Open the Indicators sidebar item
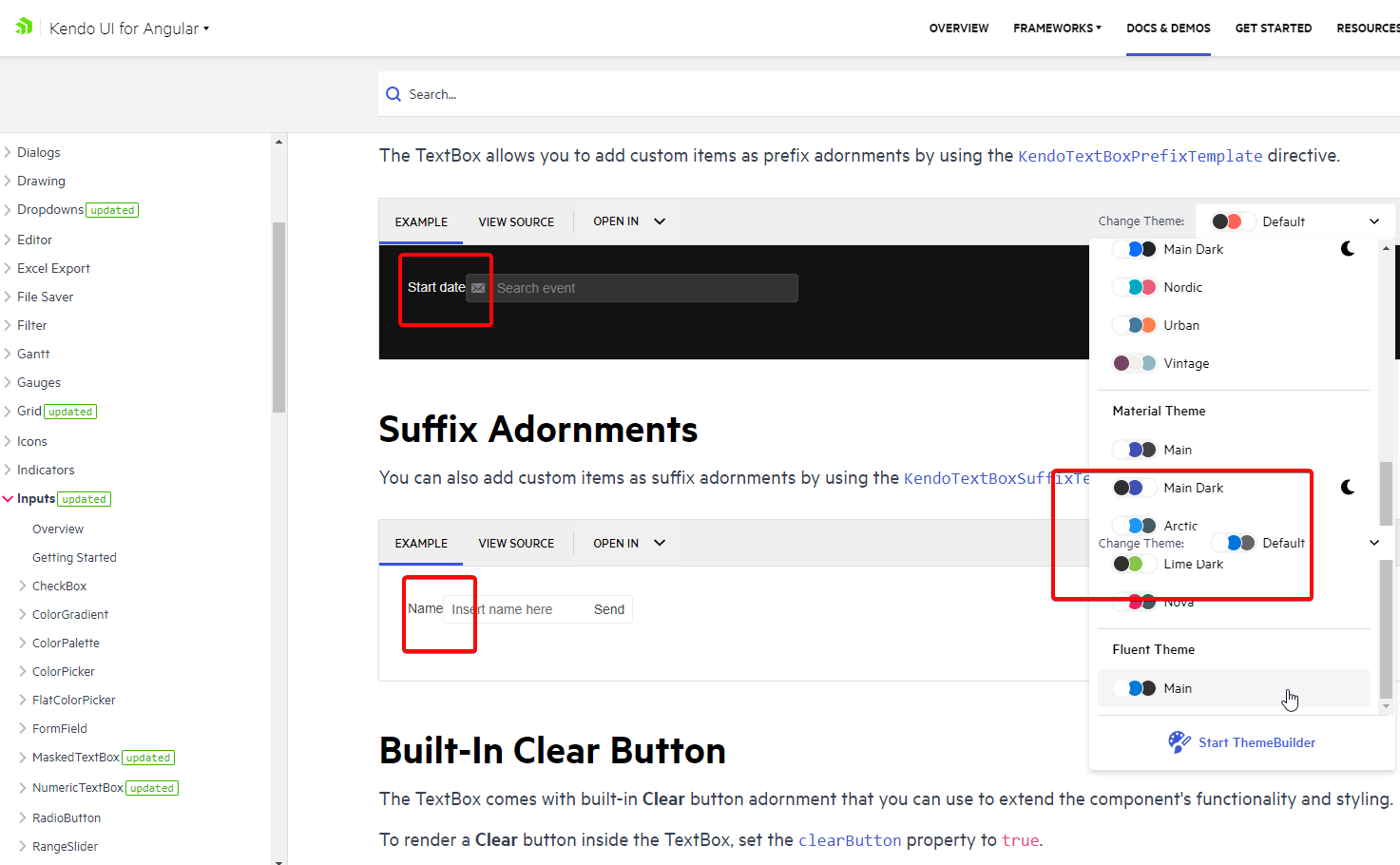Image resolution: width=1400 pixels, height=865 pixels. [46, 470]
